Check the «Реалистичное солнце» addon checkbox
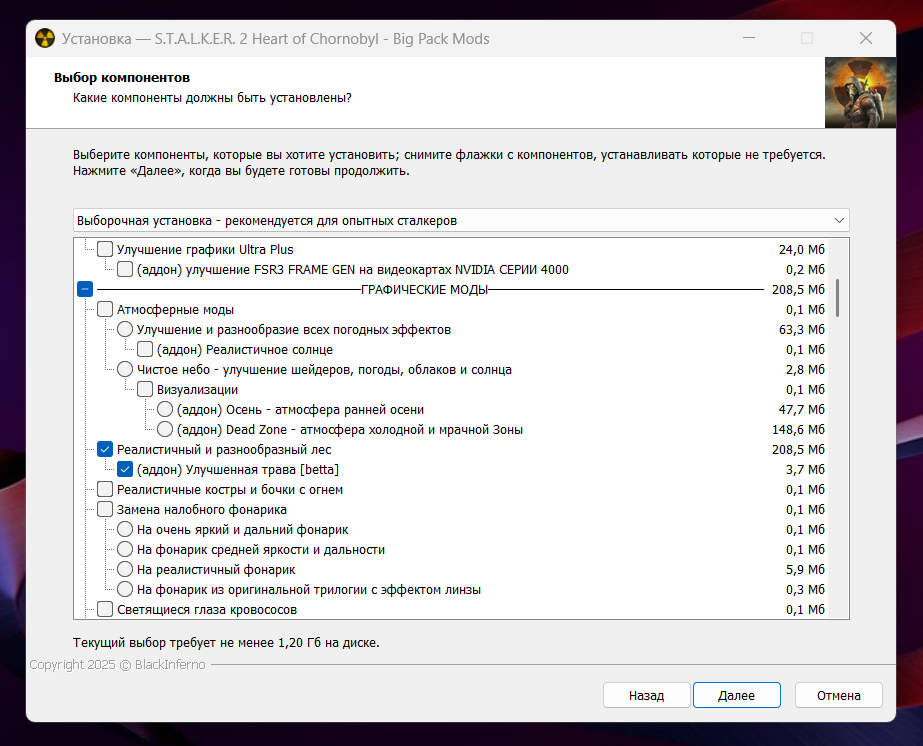Screen dimensions: 923x746 tap(145, 349)
